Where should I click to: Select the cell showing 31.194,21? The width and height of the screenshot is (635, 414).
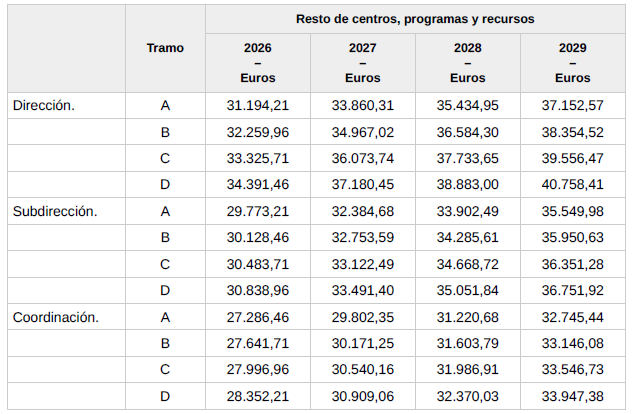(x=258, y=105)
